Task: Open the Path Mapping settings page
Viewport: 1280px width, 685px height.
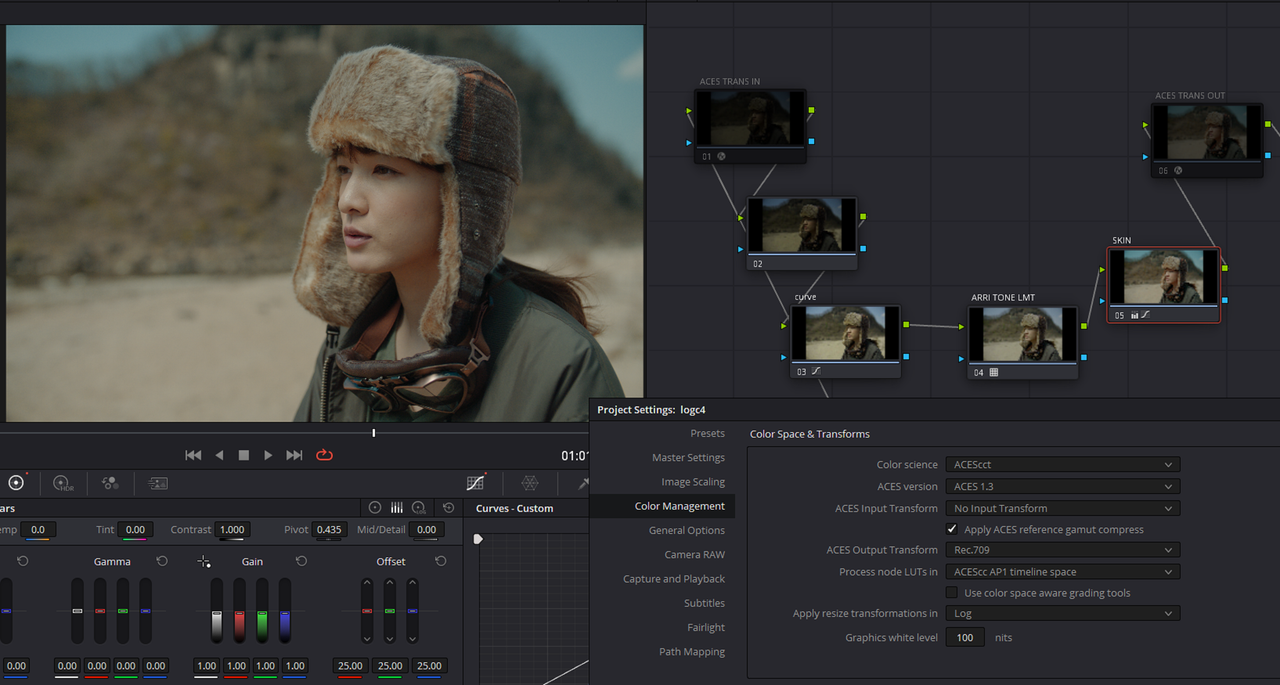Action: click(x=692, y=652)
